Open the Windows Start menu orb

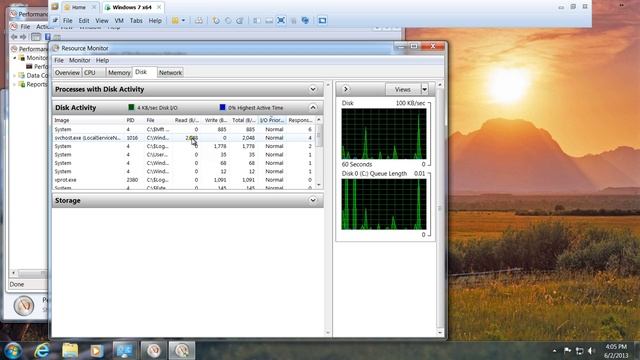coord(13,351)
